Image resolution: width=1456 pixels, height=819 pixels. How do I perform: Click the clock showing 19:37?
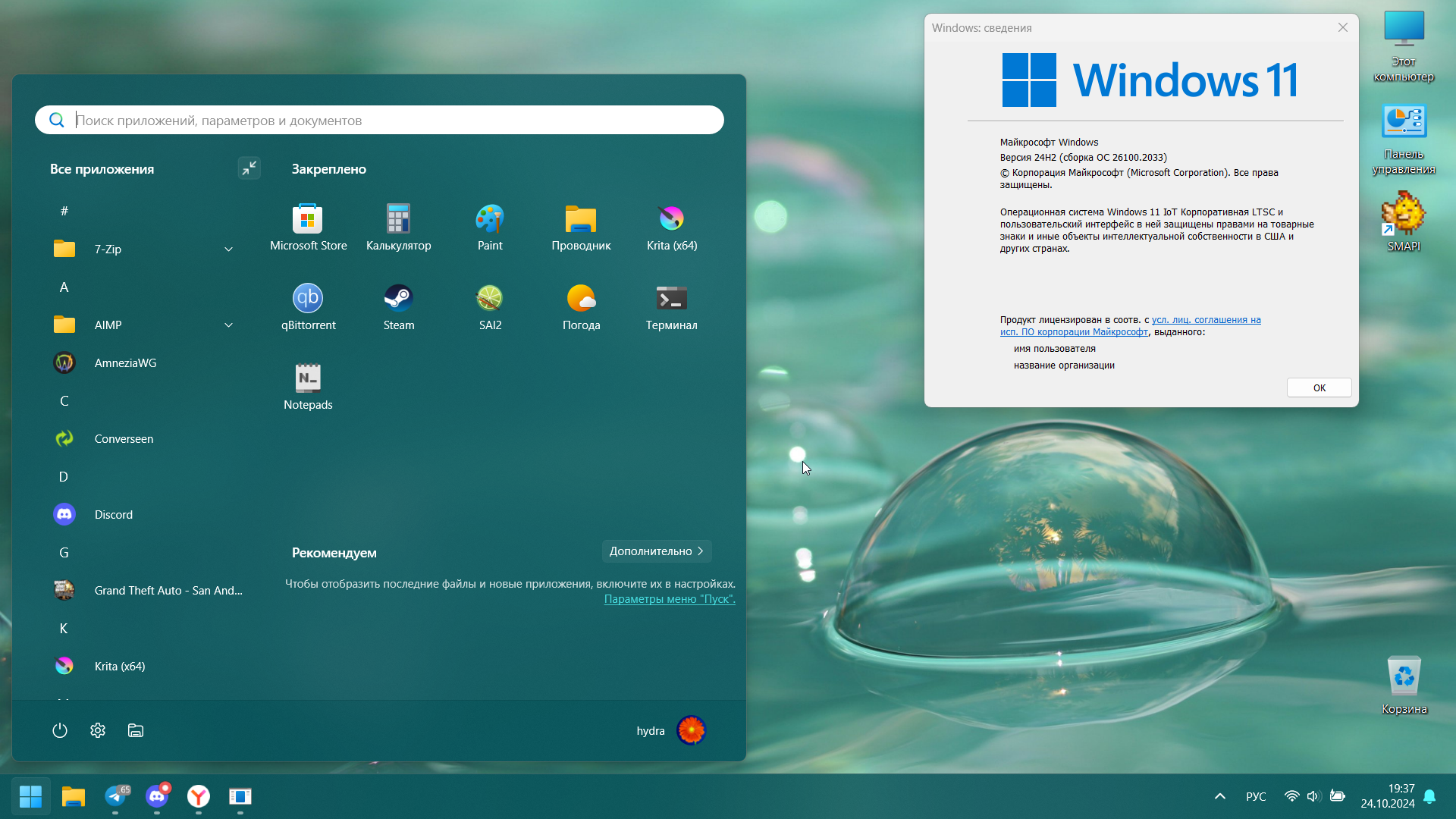[x=1401, y=789]
